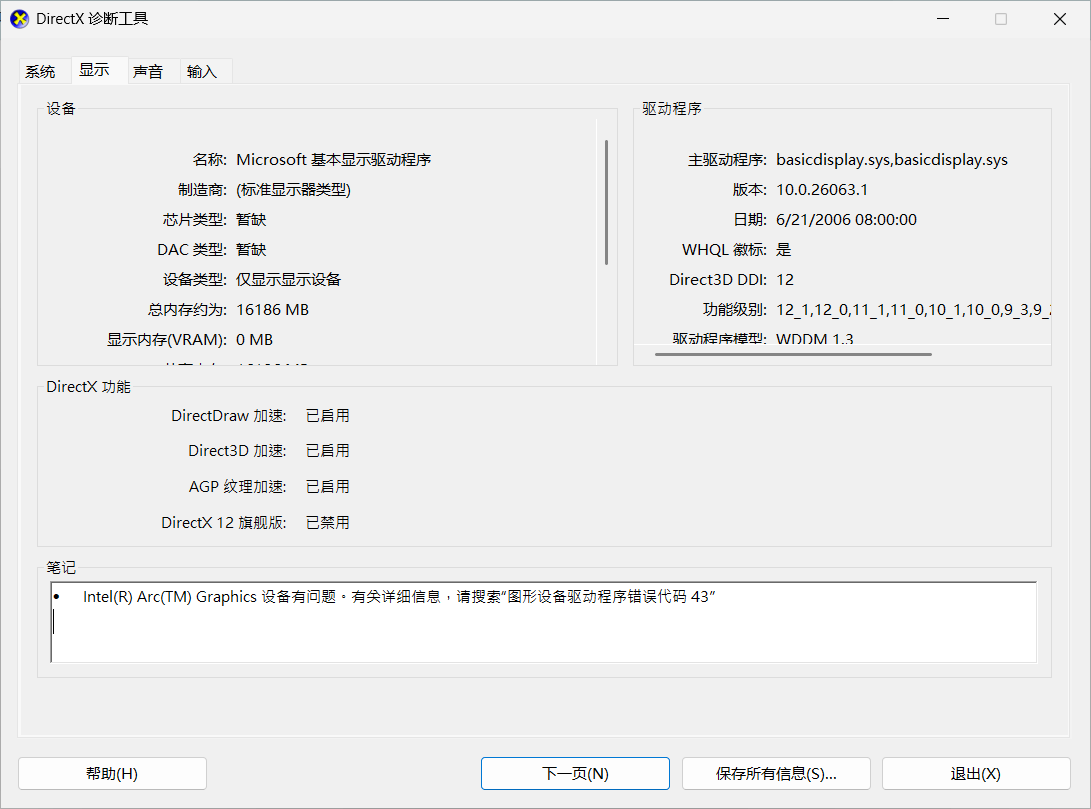Click the DirectDraw 加速 已启用 status text
The height and width of the screenshot is (809, 1091).
(x=327, y=415)
